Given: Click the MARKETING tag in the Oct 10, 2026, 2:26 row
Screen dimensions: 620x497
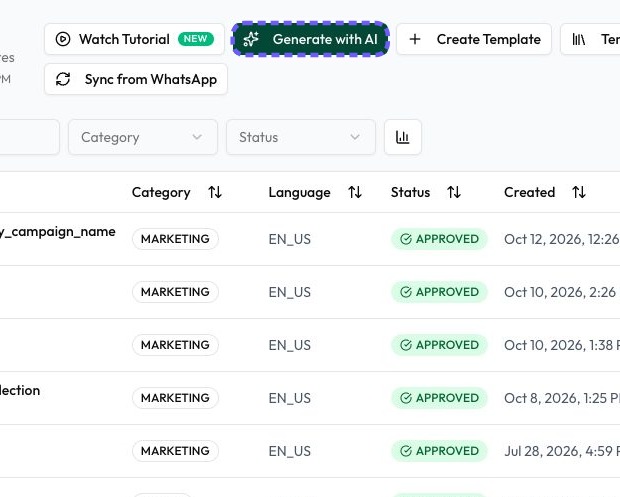Looking at the screenshot, I should (175, 292).
